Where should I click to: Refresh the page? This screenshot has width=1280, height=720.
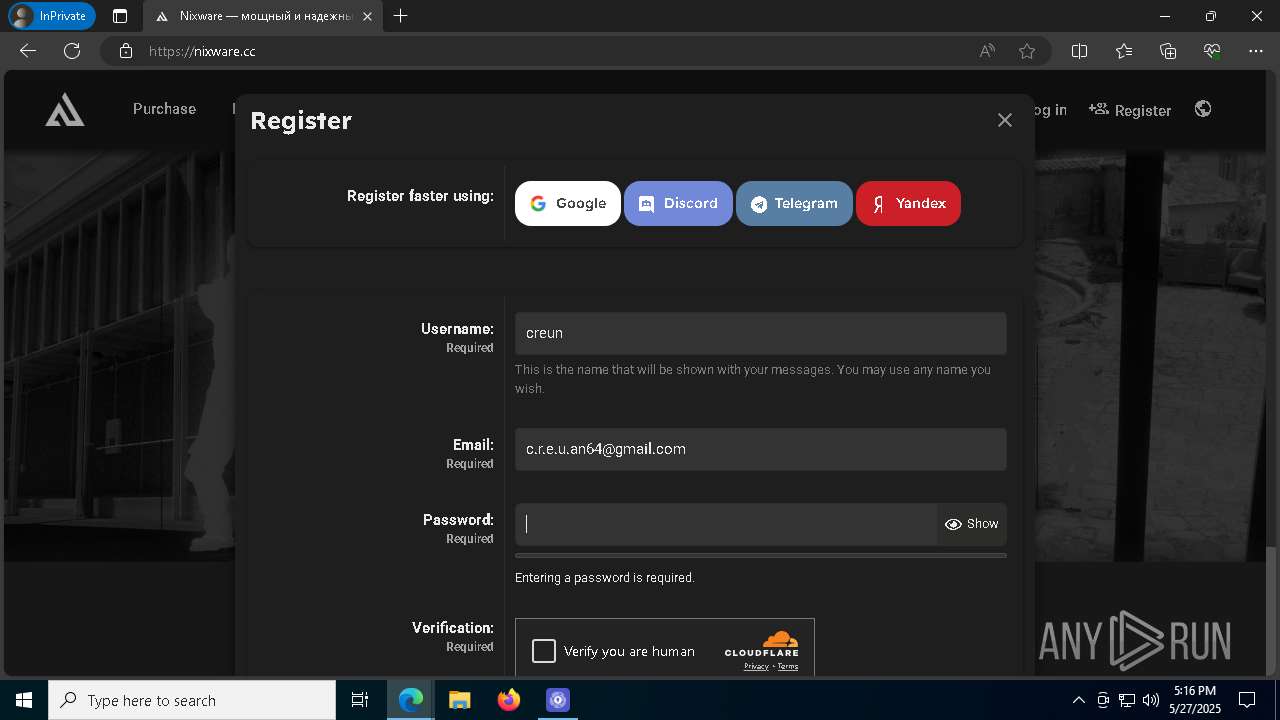tap(72, 51)
